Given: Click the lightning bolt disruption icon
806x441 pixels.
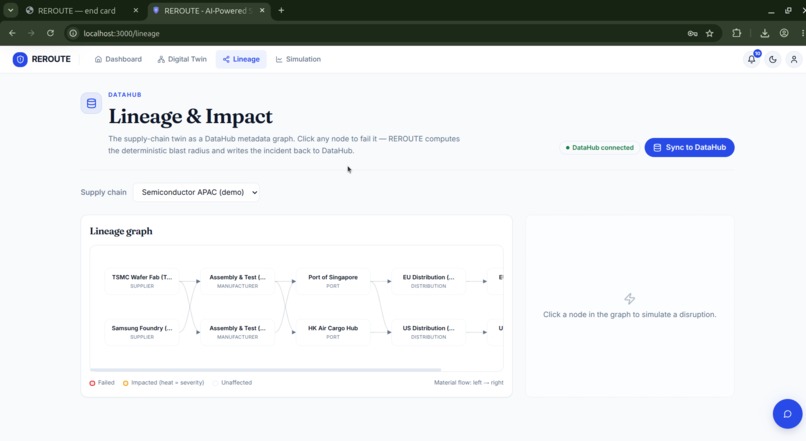Looking at the screenshot, I should pyautogui.click(x=630, y=299).
